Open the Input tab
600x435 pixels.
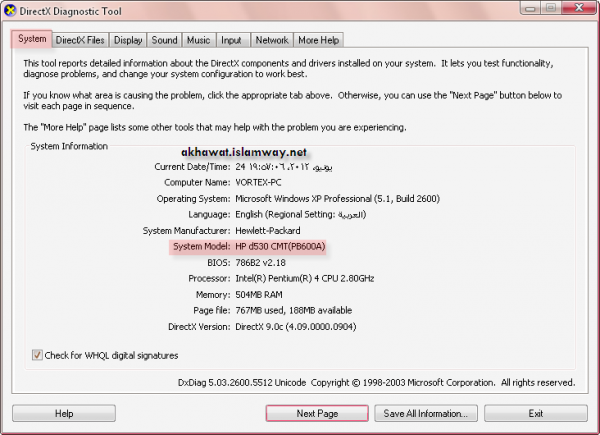click(231, 40)
